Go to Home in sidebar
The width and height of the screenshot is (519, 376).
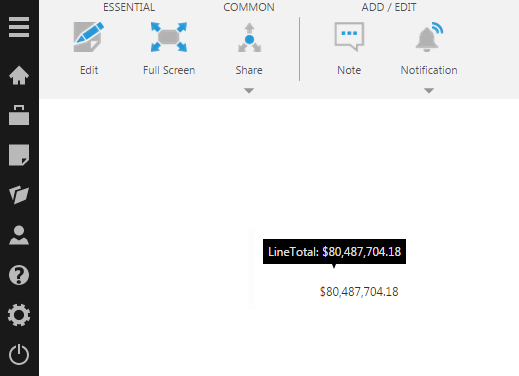click(19, 75)
